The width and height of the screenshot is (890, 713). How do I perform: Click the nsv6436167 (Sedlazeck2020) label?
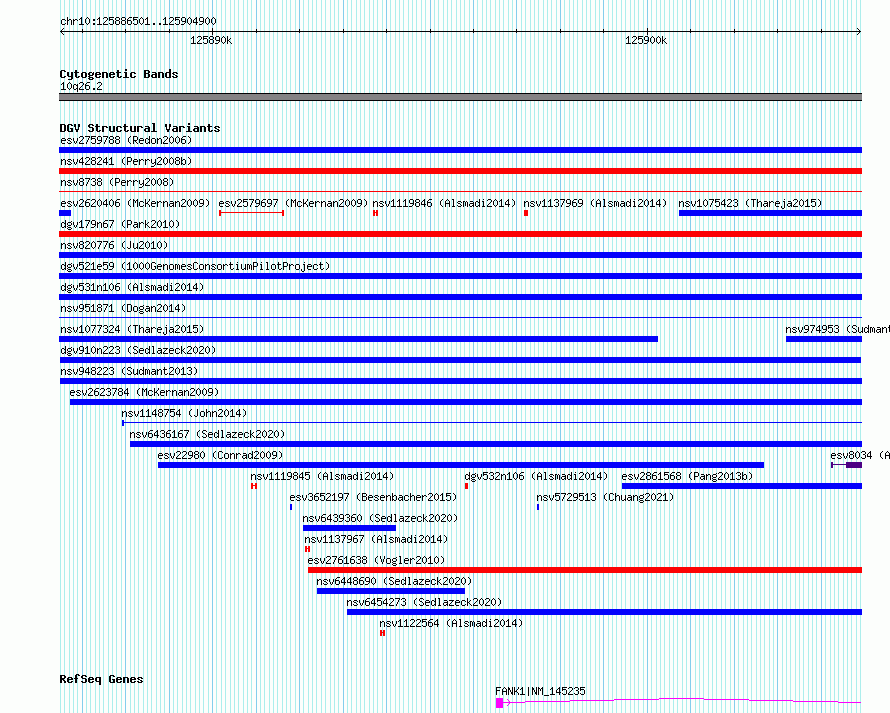tap(207, 434)
